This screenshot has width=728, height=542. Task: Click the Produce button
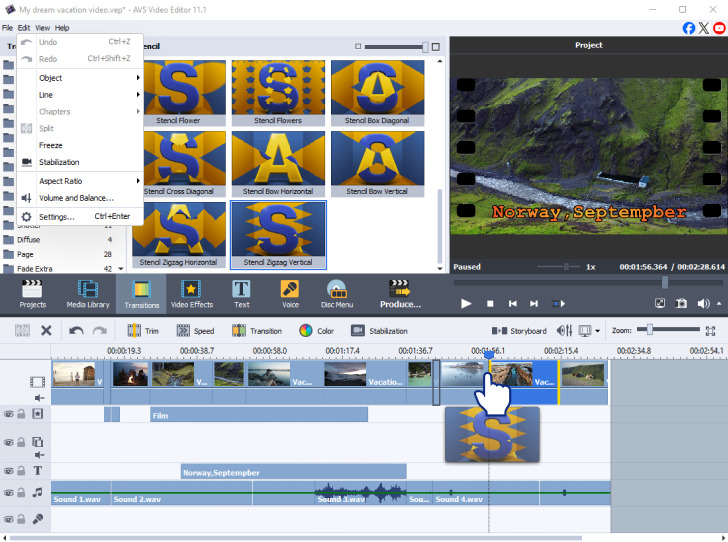(400, 292)
